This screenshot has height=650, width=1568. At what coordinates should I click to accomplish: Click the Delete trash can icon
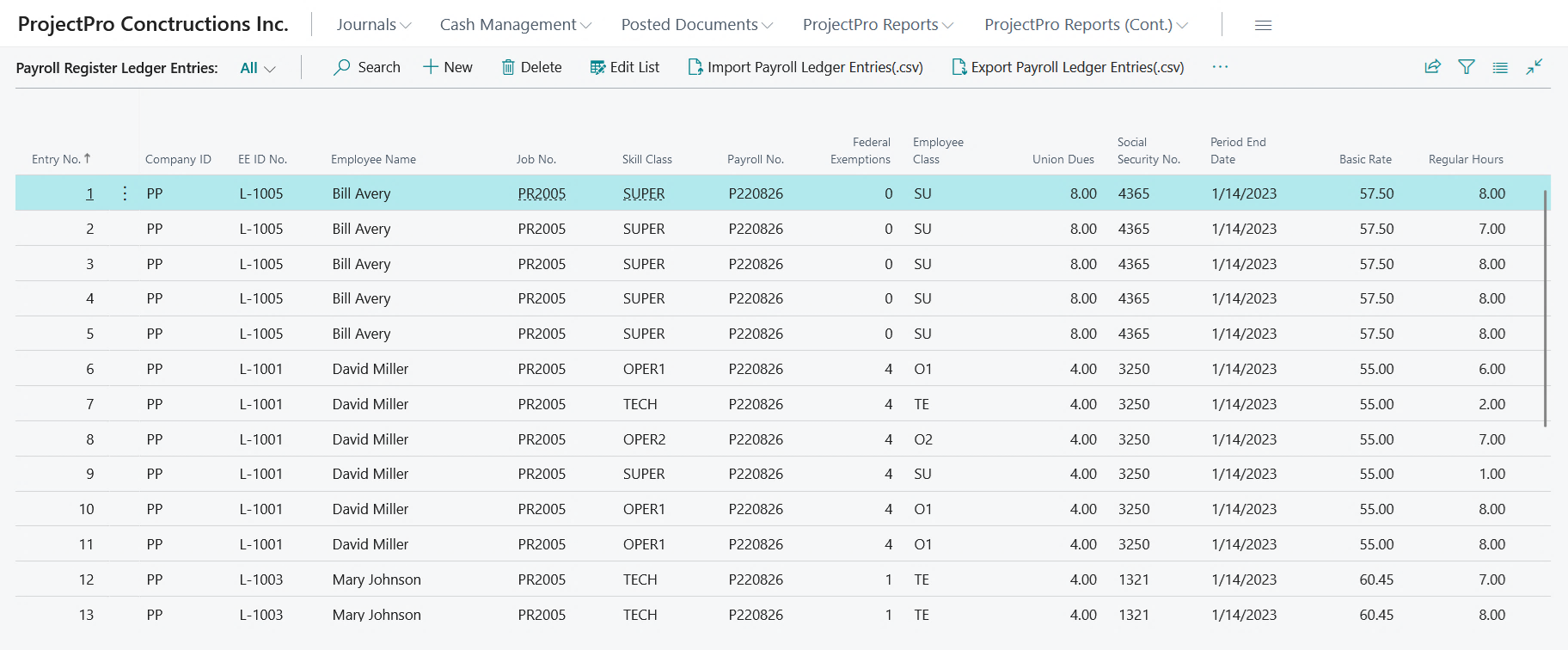click(508, 67)
